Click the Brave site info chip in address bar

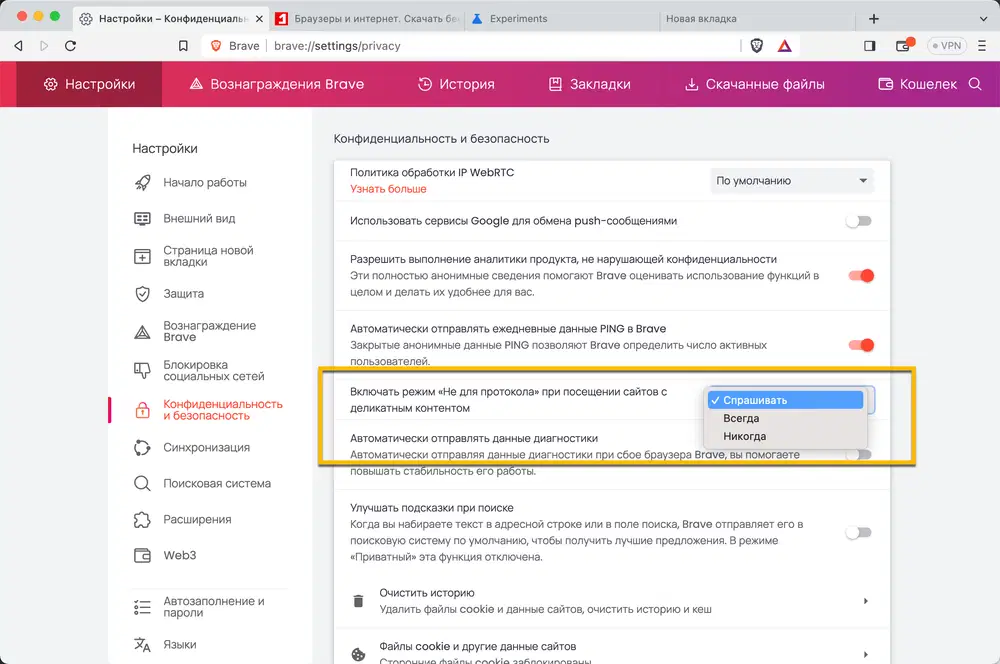click(x=235, y=46)
